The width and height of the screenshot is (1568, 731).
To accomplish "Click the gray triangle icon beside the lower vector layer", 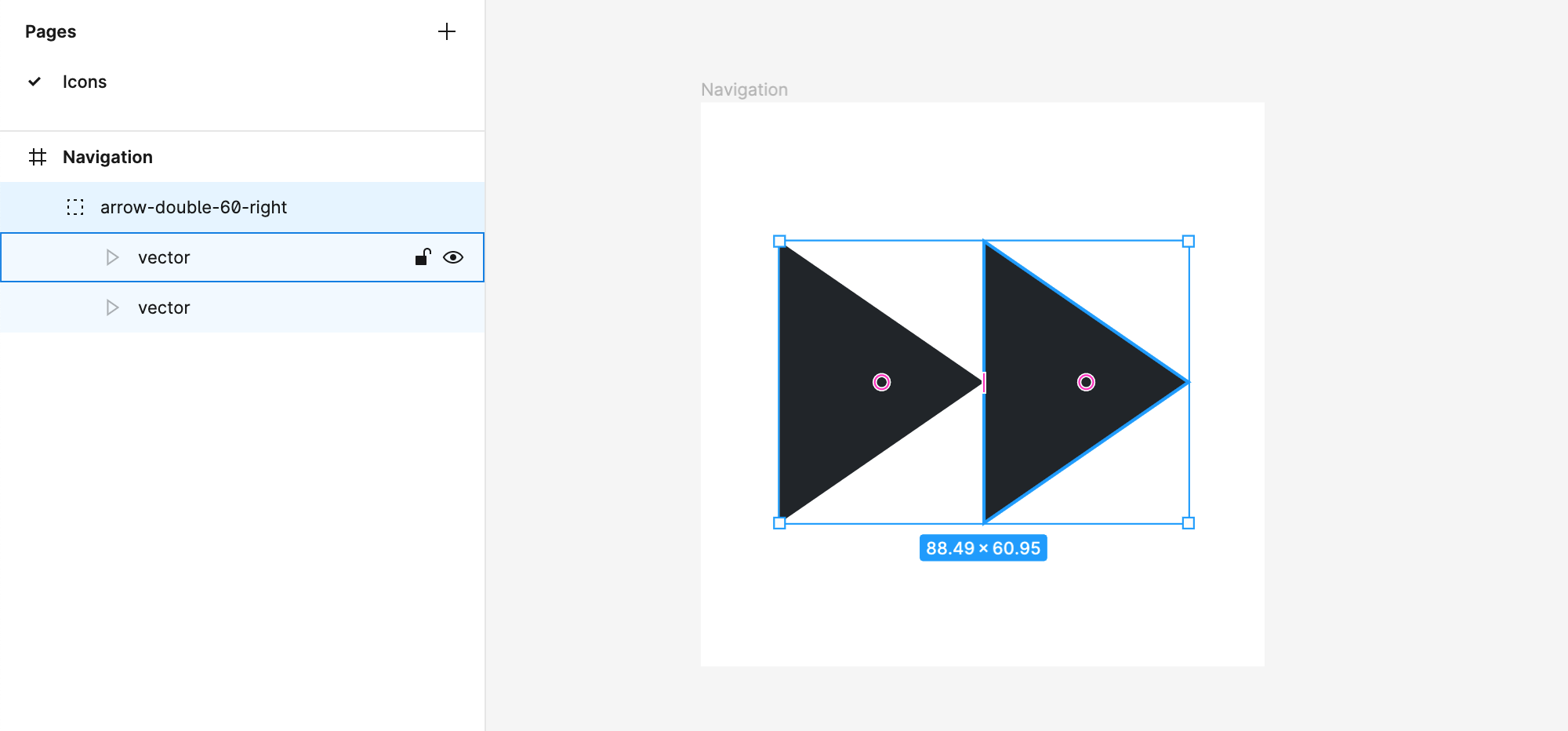I will (114, 307).
